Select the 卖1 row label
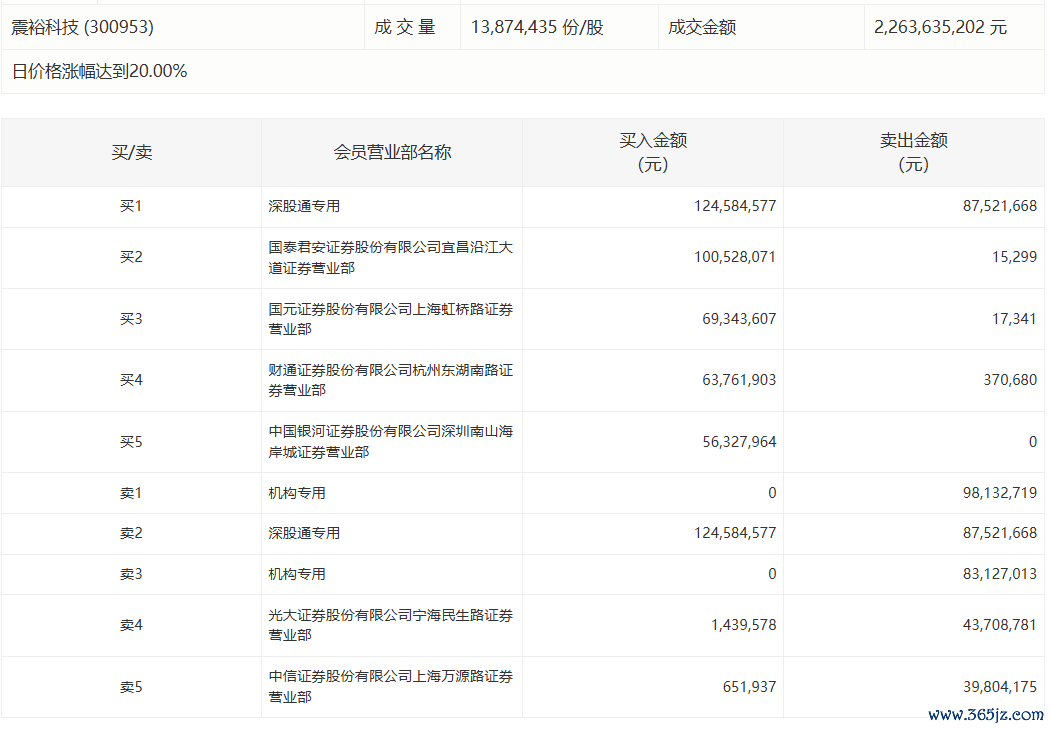This screenshot has width=1051, height=730. (131, 493)
